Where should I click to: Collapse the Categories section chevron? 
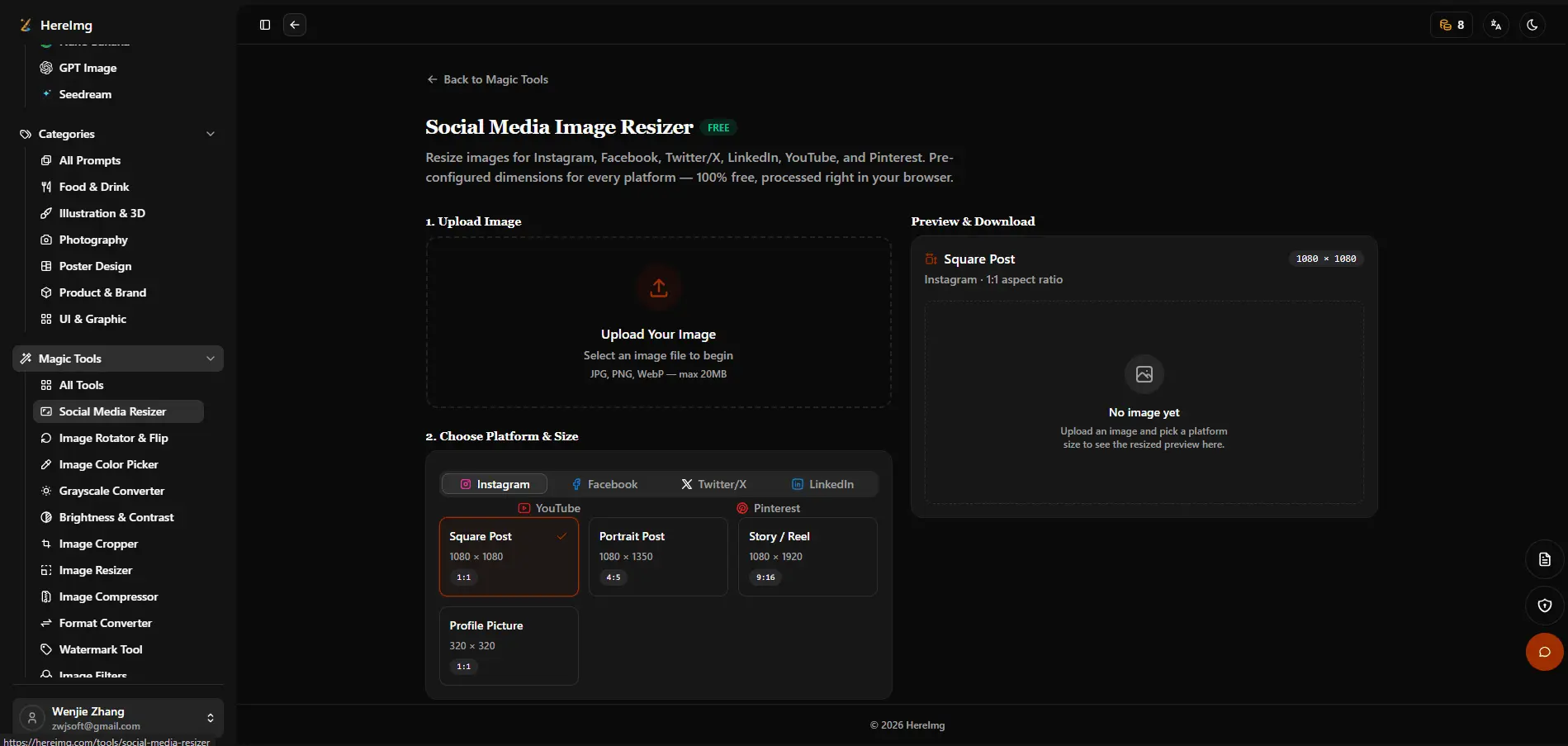coord(211,134)
